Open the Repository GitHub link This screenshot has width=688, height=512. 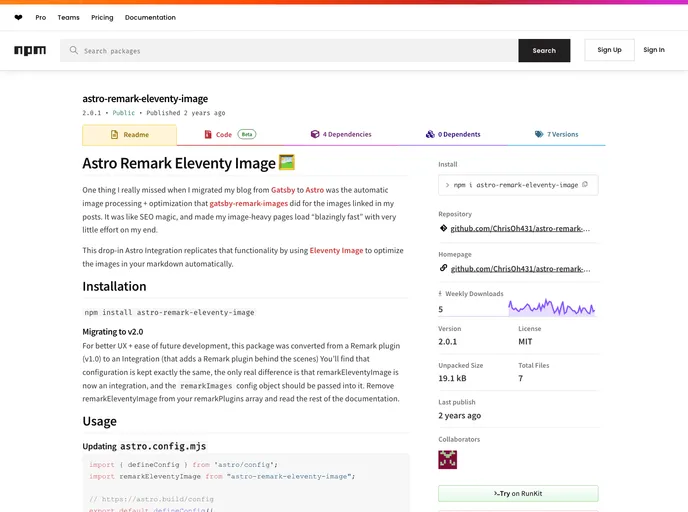point(520,229)
